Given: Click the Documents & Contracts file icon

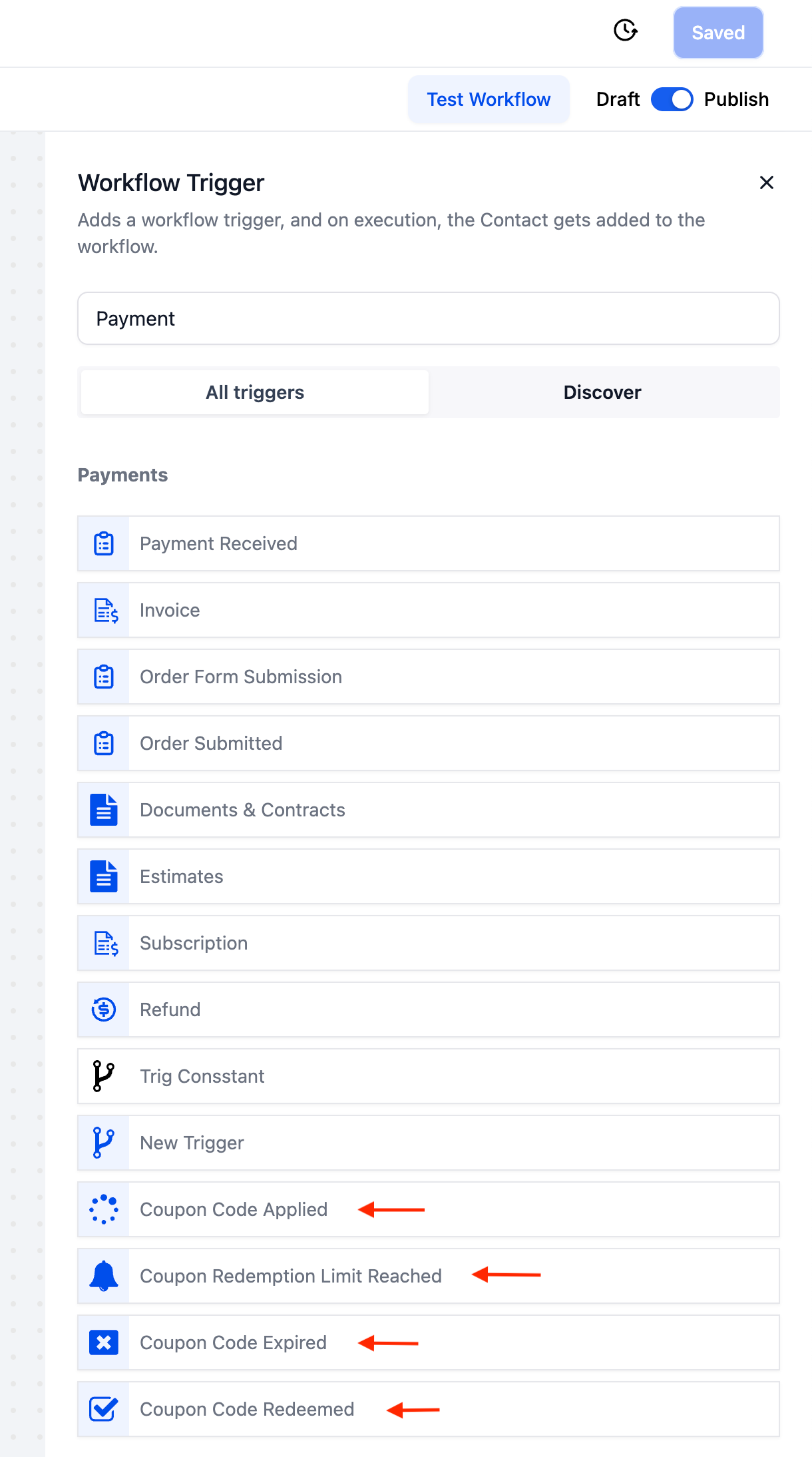Looking at the screenshot, I should coord(104,810).
